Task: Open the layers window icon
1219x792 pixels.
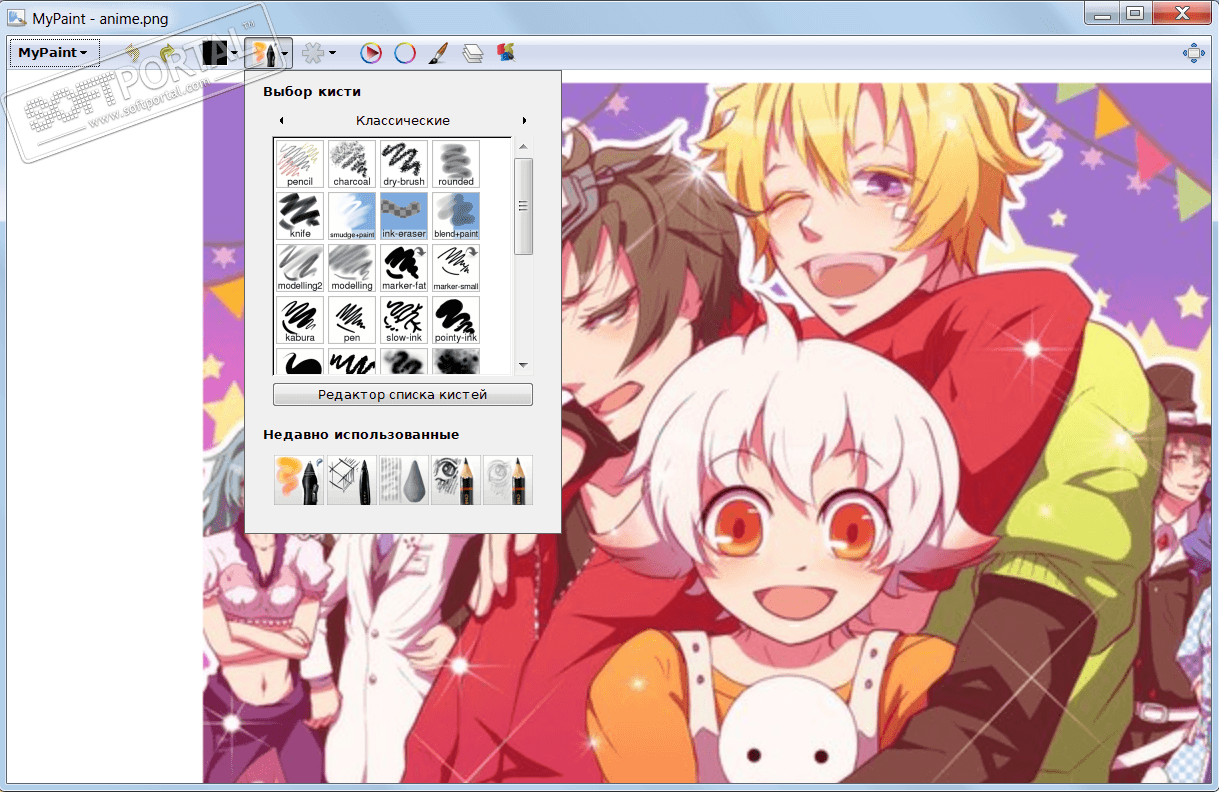Action: (473, 53)
